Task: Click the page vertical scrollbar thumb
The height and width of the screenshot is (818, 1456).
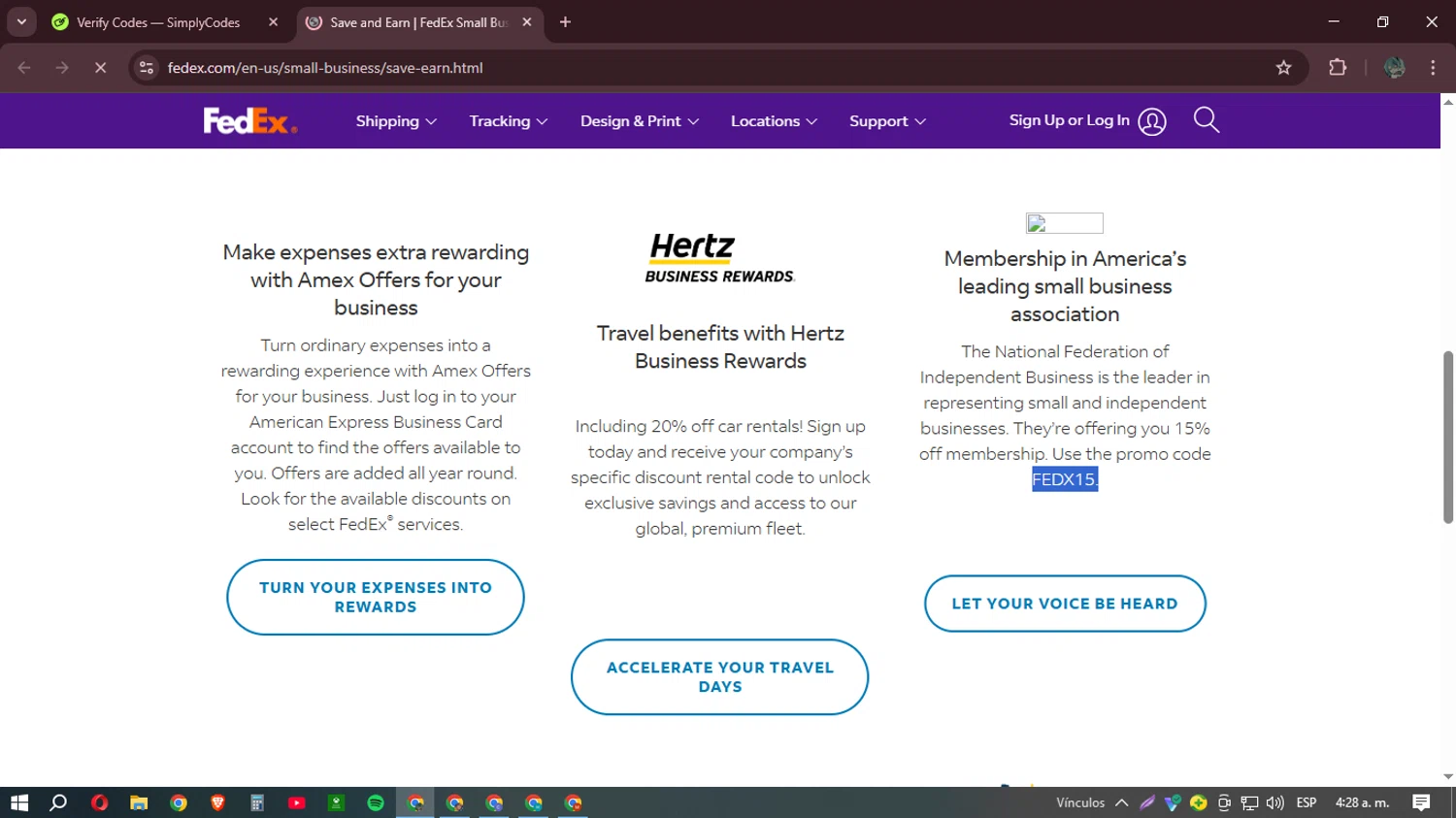Action: point(1448,437)
